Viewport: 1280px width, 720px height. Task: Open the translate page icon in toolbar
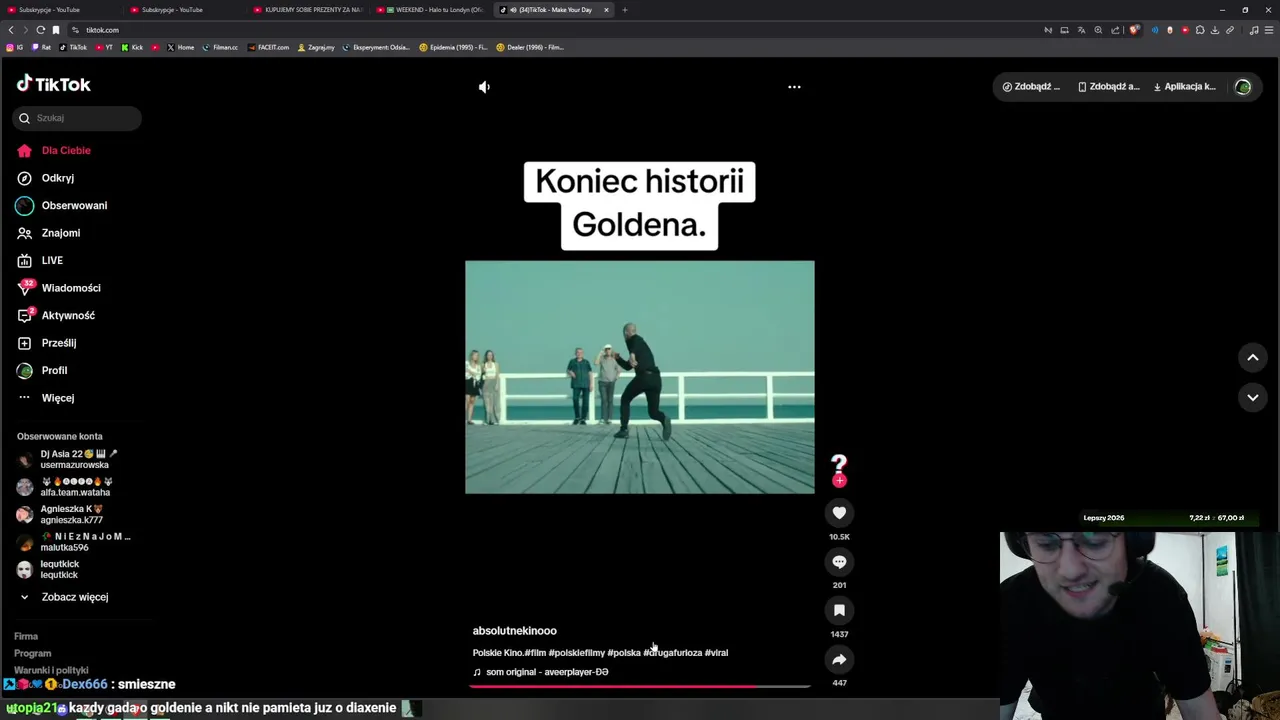pyautogui.click(x=1081, y=30)
